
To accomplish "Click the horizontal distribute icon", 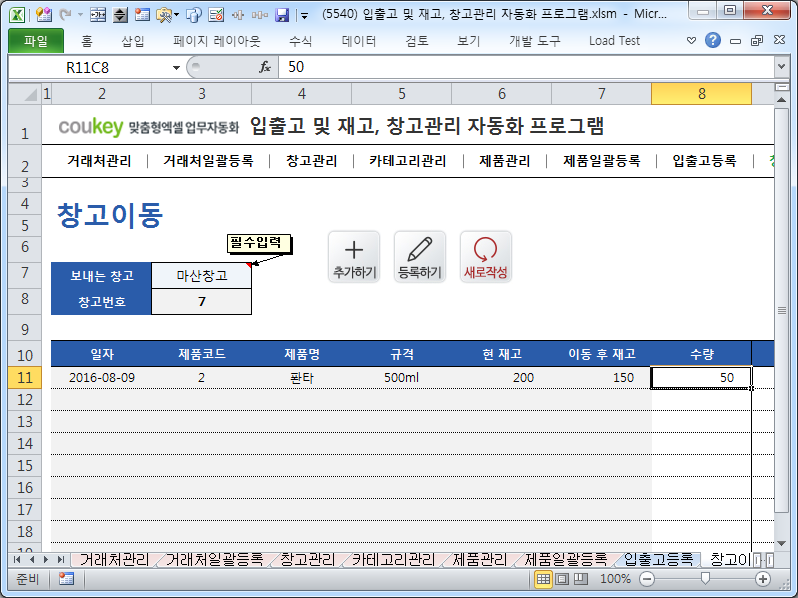I will click(260, 15).
